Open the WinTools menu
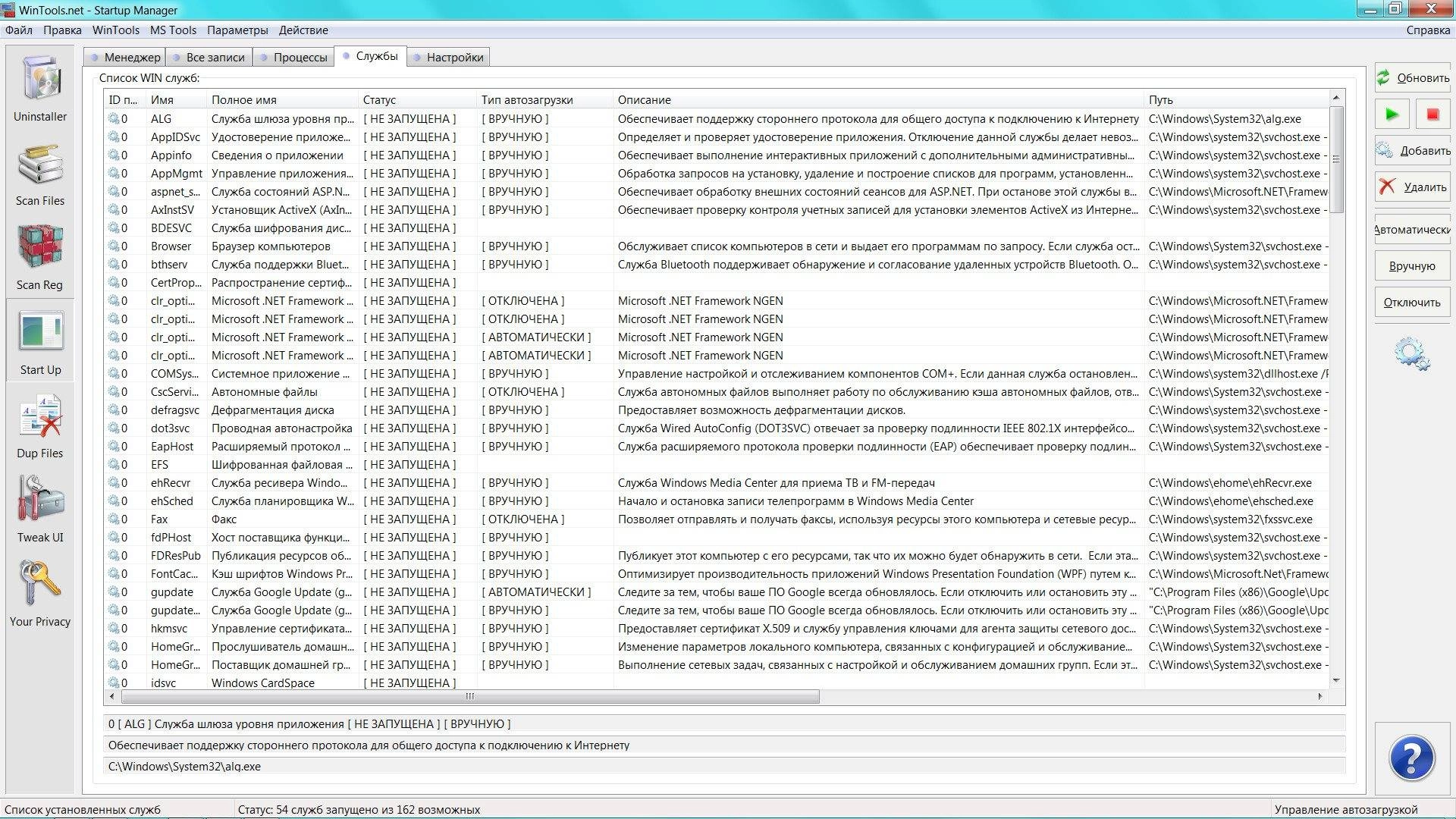 click(x=116, y=30)
